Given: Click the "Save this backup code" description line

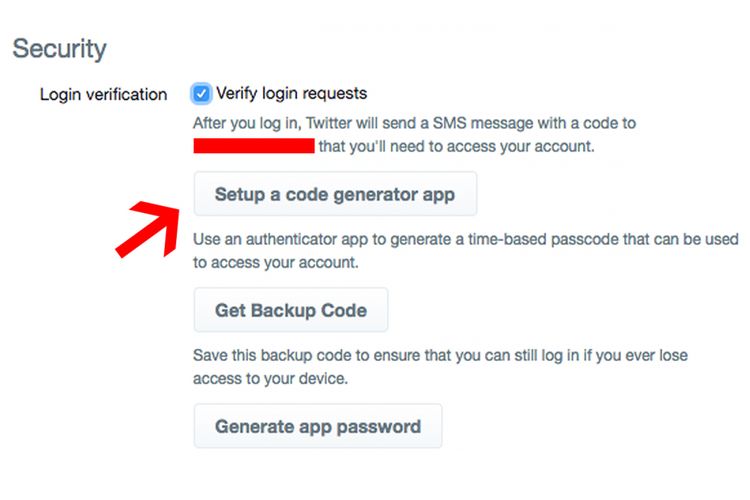Looking at the screenshot, I should point(440,356).
